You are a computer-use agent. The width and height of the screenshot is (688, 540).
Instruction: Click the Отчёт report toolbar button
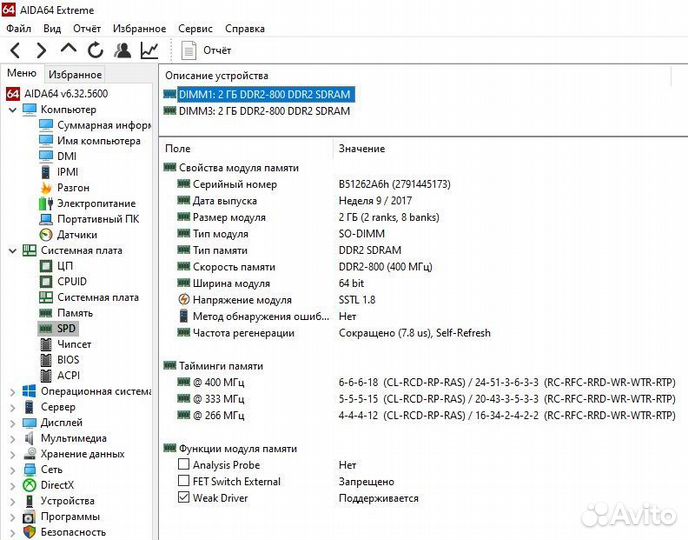coord(206,50)
